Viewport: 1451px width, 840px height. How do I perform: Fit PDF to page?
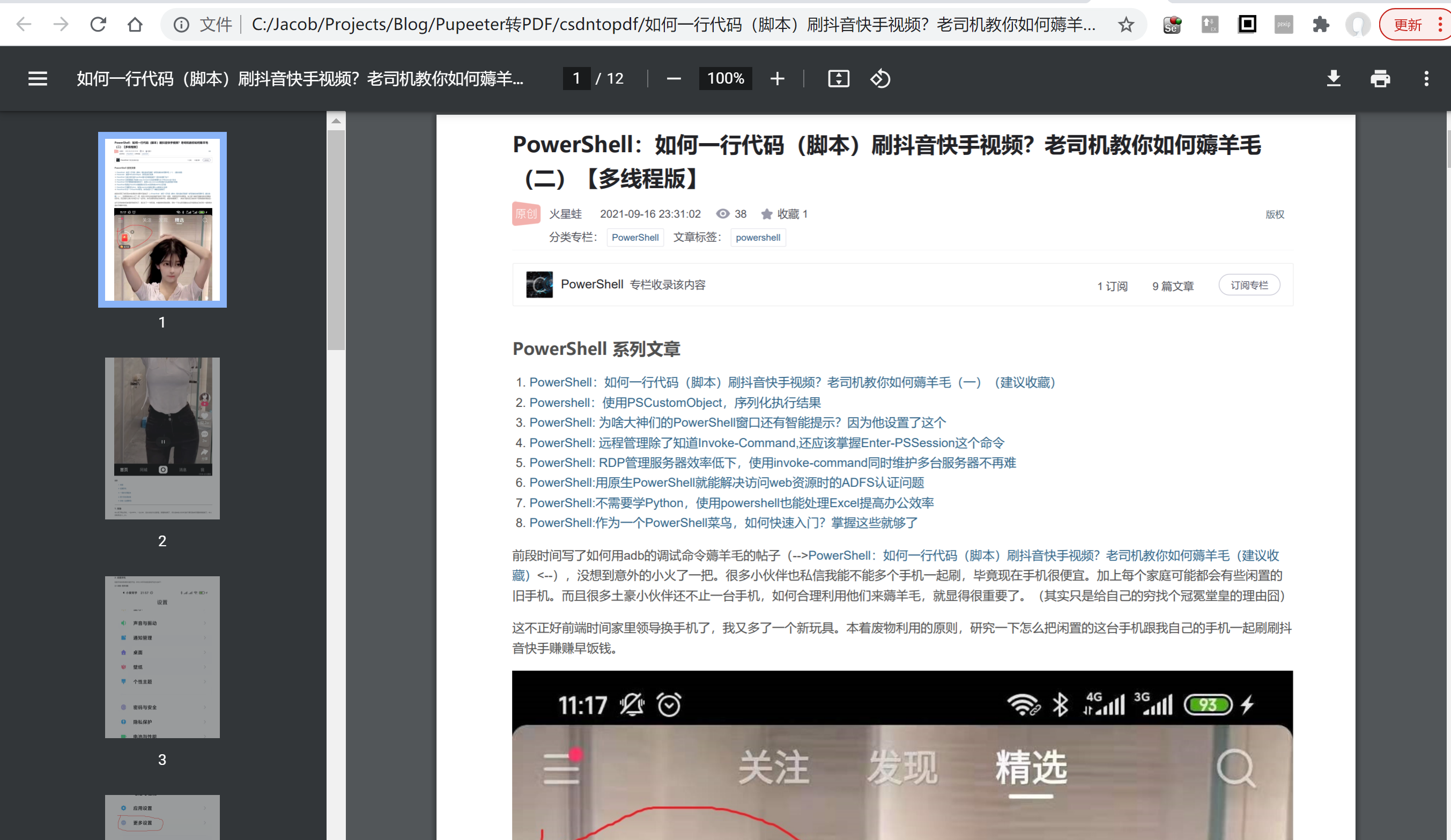pyautogui.click(x=838, y=78)
